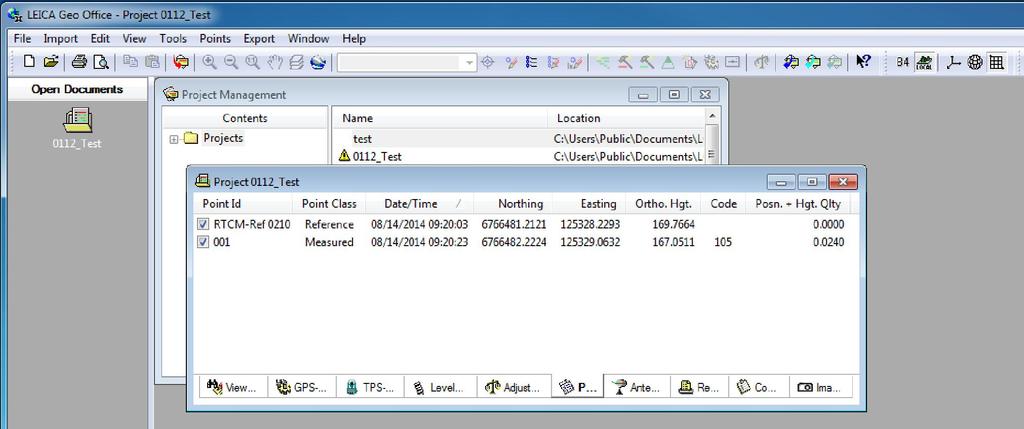
Task: Uncheck the RTCM-Ref 0210 point checkbox
Action: coord(203,225)
